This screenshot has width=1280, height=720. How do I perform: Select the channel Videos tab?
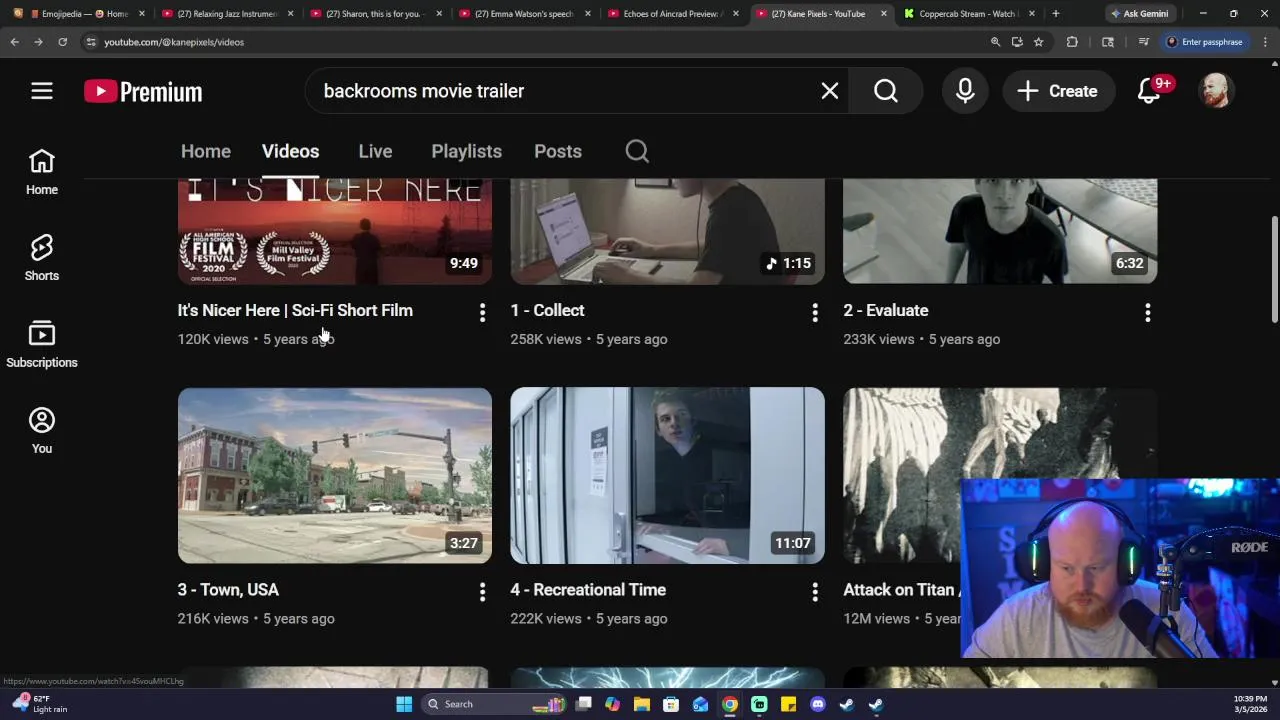tap(290, 151)
